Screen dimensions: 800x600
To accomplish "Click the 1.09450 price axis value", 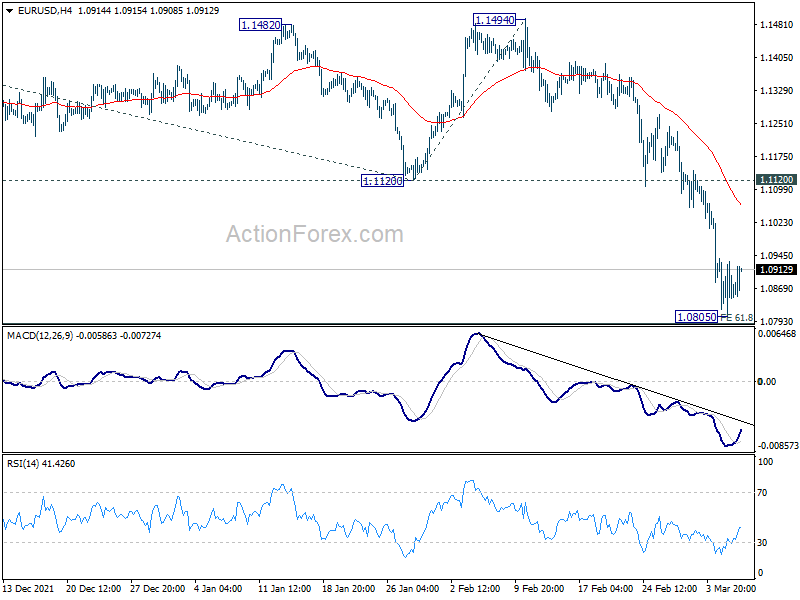I will [777, 256].
